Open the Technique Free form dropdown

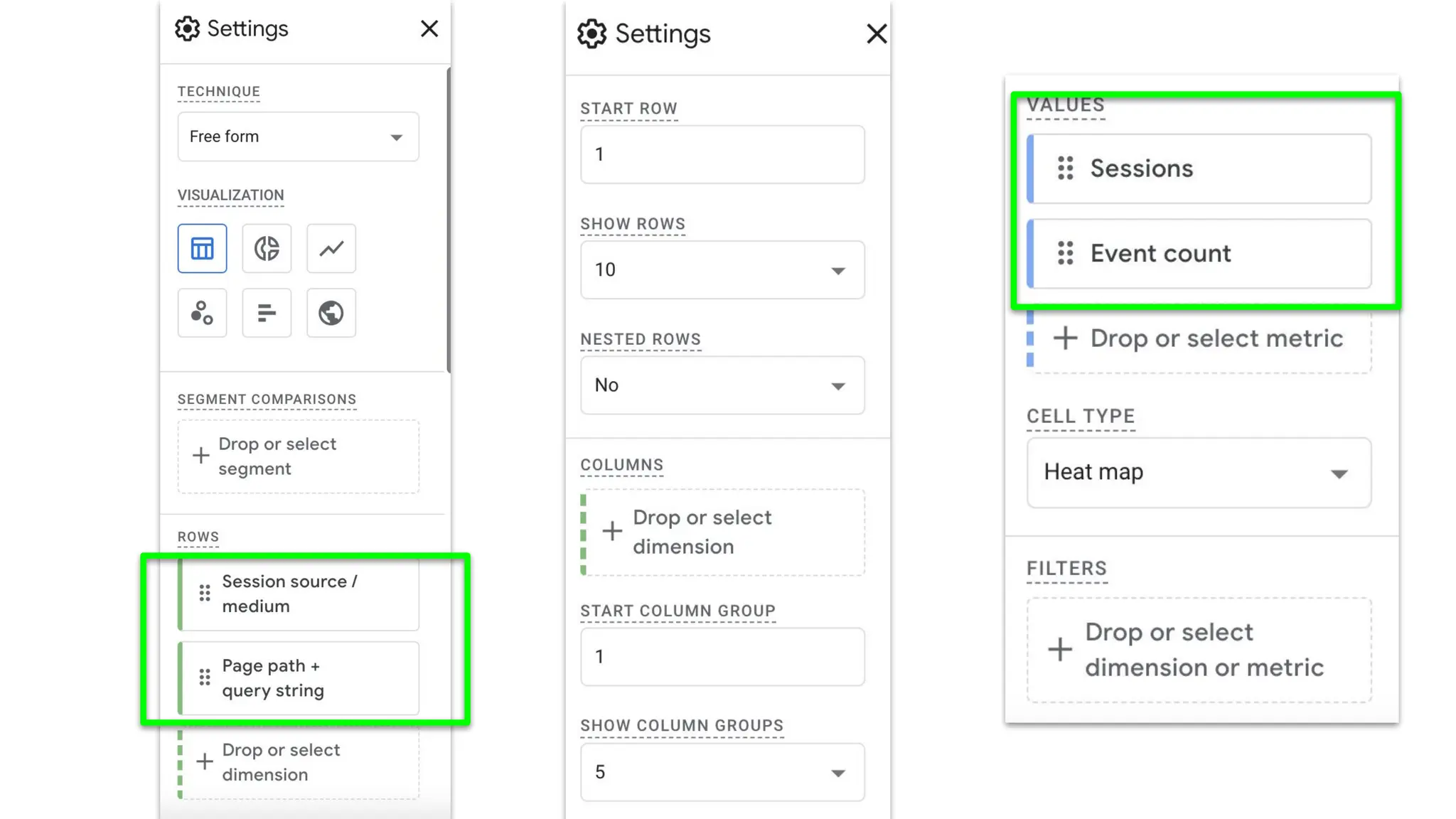pyautogui.click(x=298, y=136)
